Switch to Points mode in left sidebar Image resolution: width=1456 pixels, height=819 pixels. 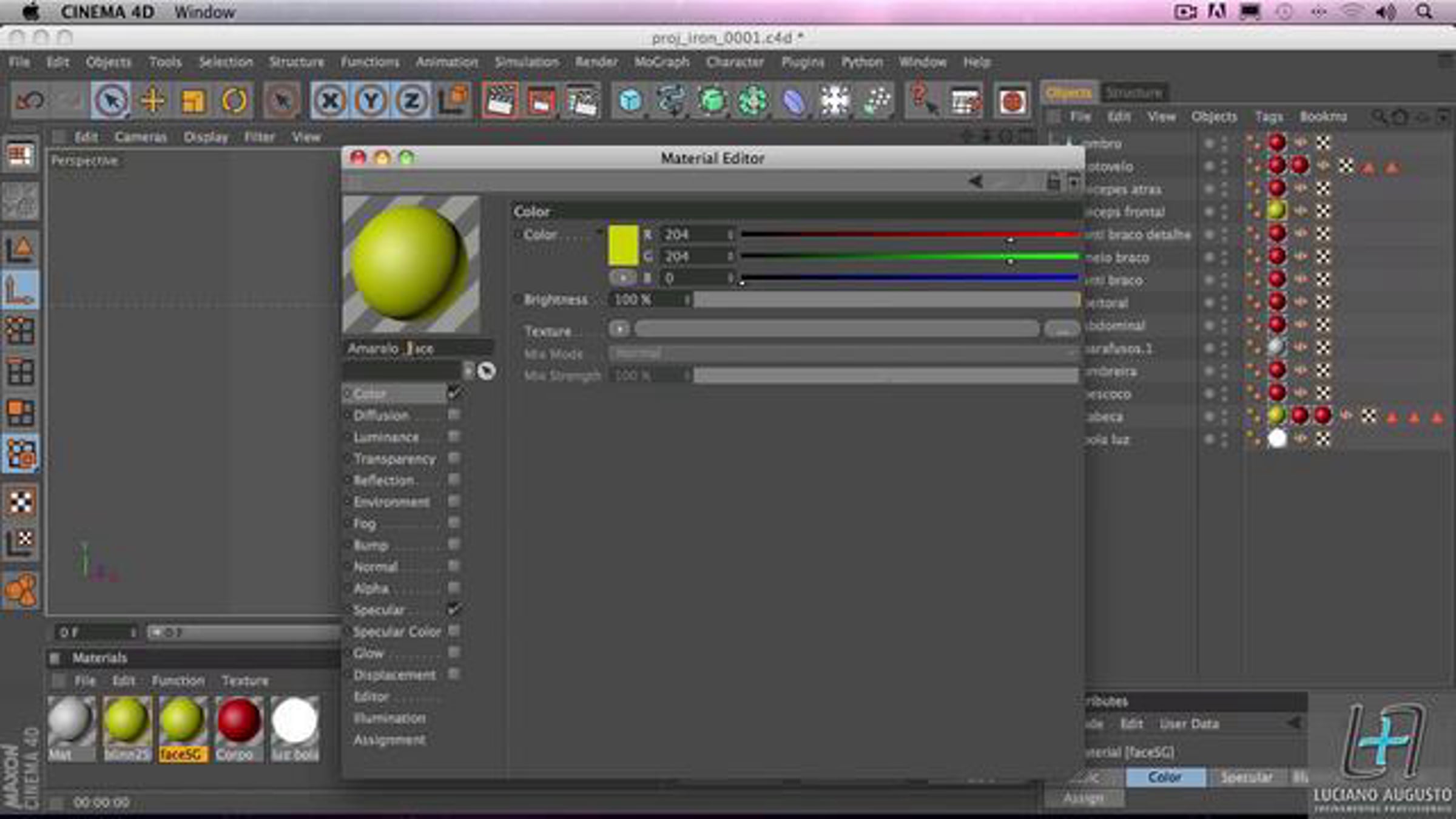point(20,331)
